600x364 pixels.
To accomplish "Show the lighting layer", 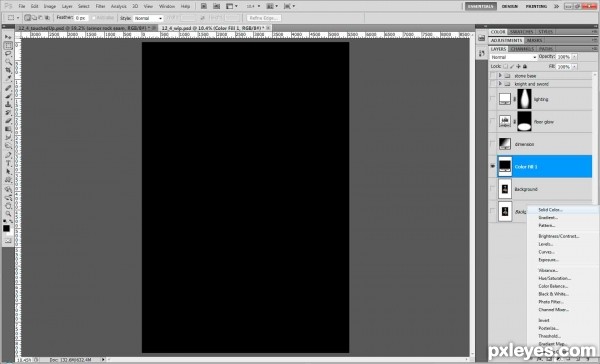I will [492, 99].
